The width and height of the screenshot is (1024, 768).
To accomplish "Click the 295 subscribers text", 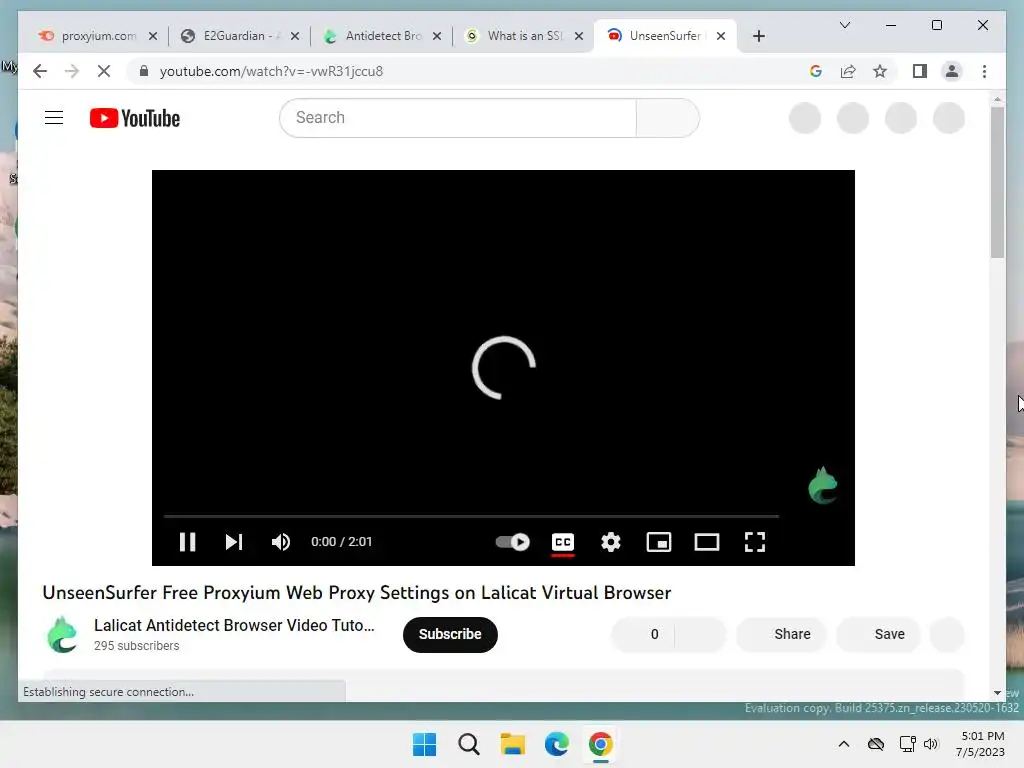I will (136, 645).
